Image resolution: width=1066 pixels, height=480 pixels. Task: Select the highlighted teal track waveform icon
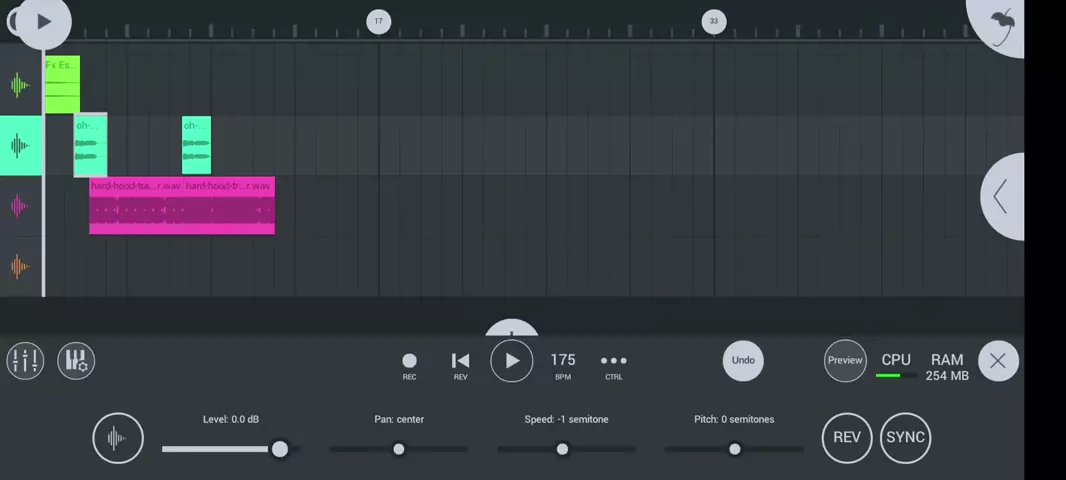coord(20,146)
